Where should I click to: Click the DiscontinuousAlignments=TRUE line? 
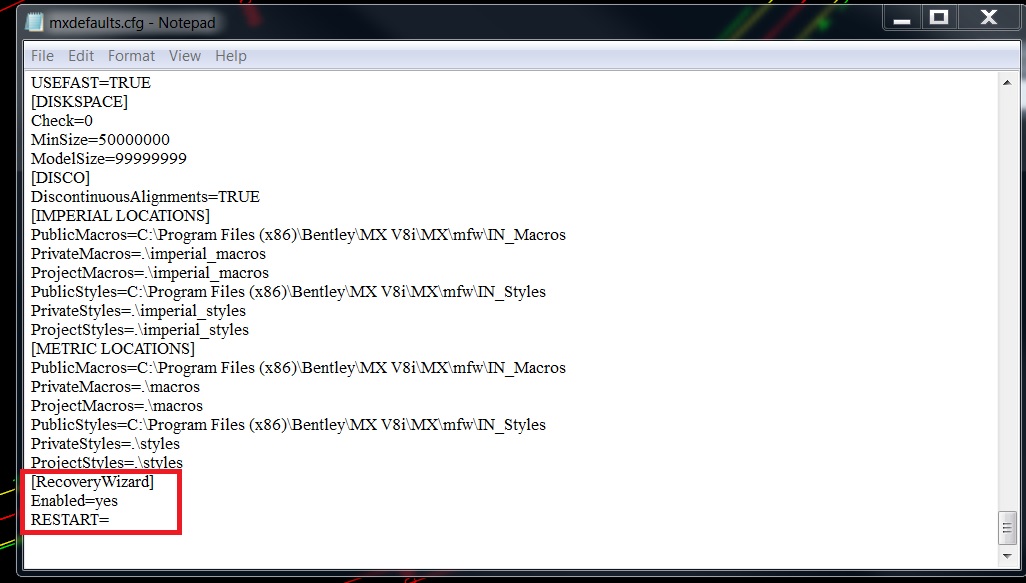click(x=145, y=197)
